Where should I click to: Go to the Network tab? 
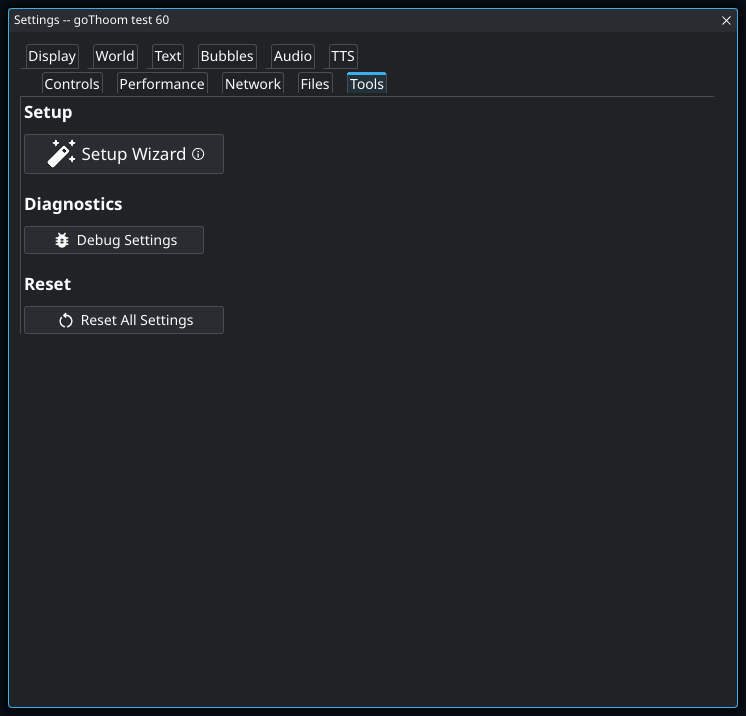tap(253, 84)
